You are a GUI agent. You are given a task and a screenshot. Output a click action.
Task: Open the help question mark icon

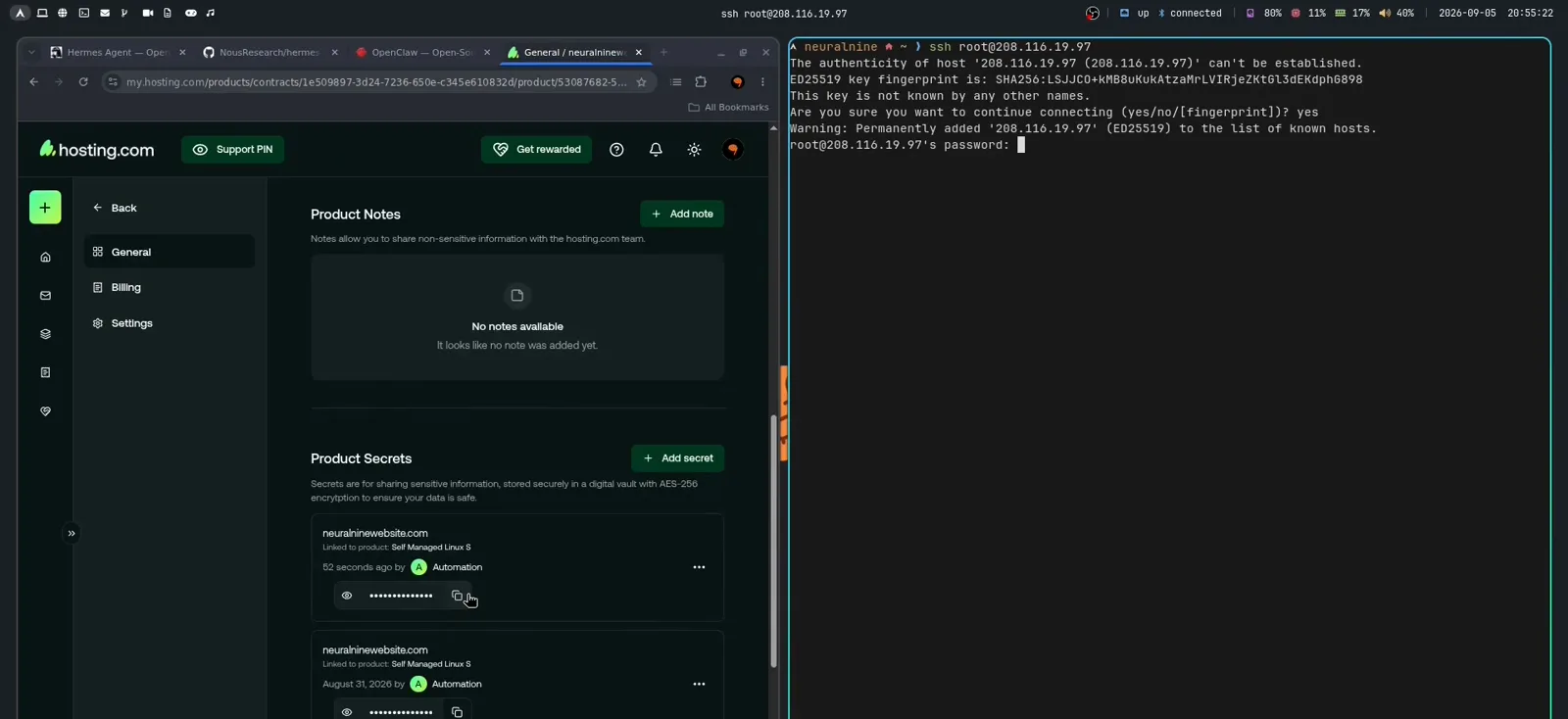coord(616,150)
